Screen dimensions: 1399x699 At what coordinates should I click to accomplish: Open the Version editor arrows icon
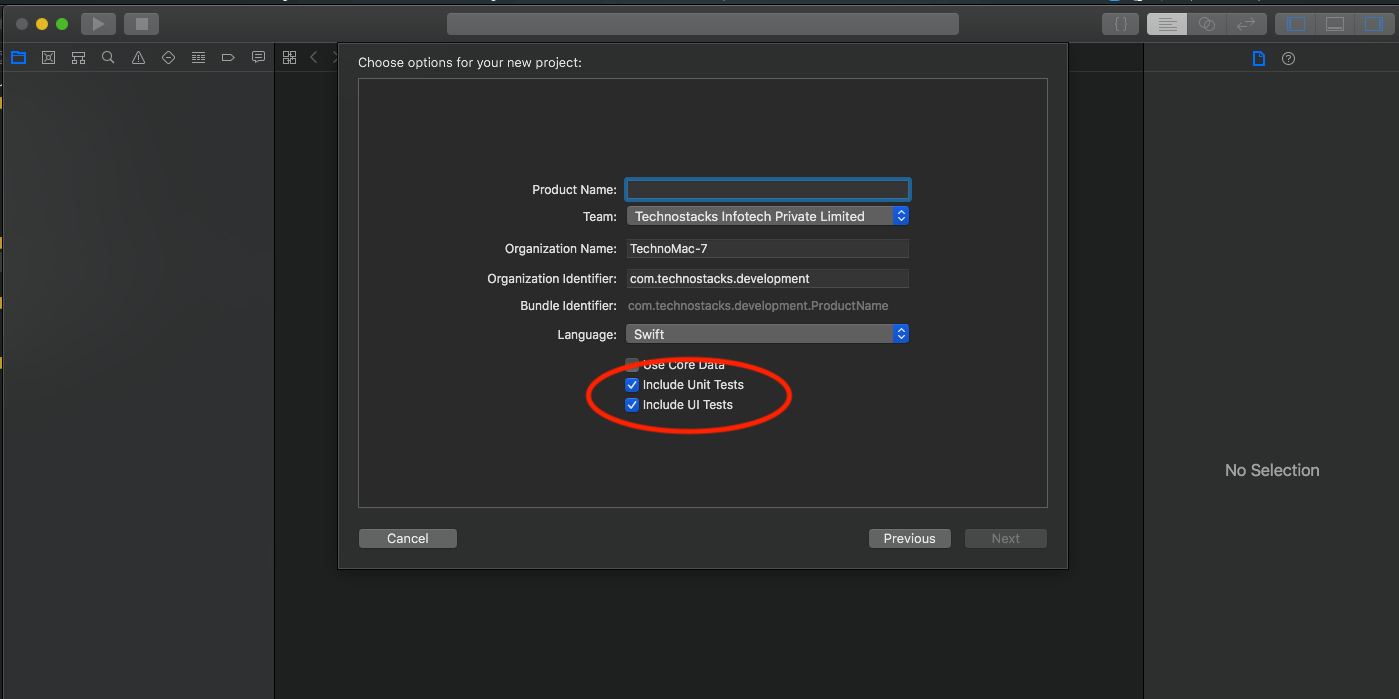[1247, 23]
